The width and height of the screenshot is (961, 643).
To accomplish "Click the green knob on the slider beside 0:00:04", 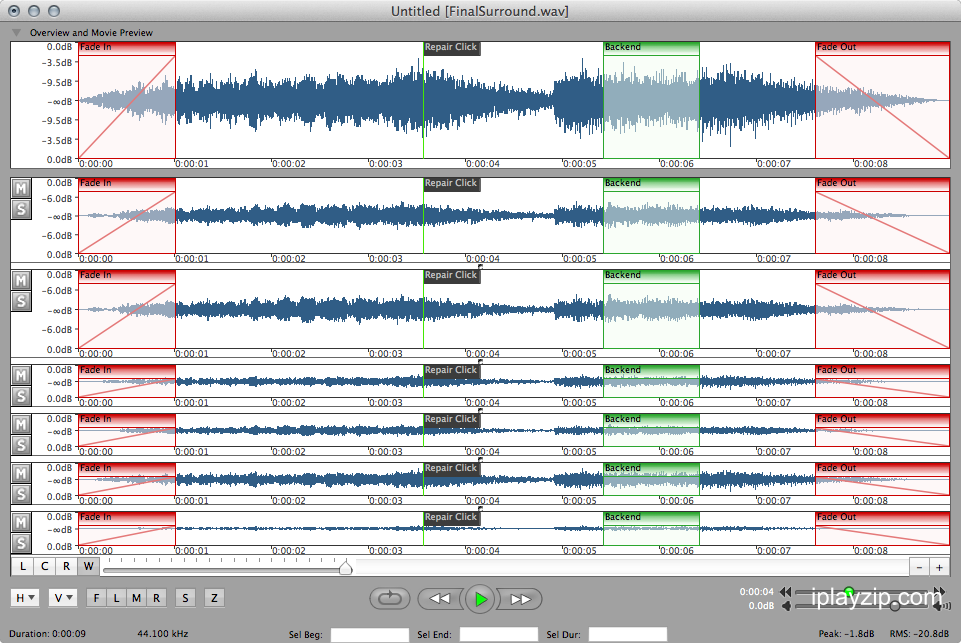I will coord(849,592).
